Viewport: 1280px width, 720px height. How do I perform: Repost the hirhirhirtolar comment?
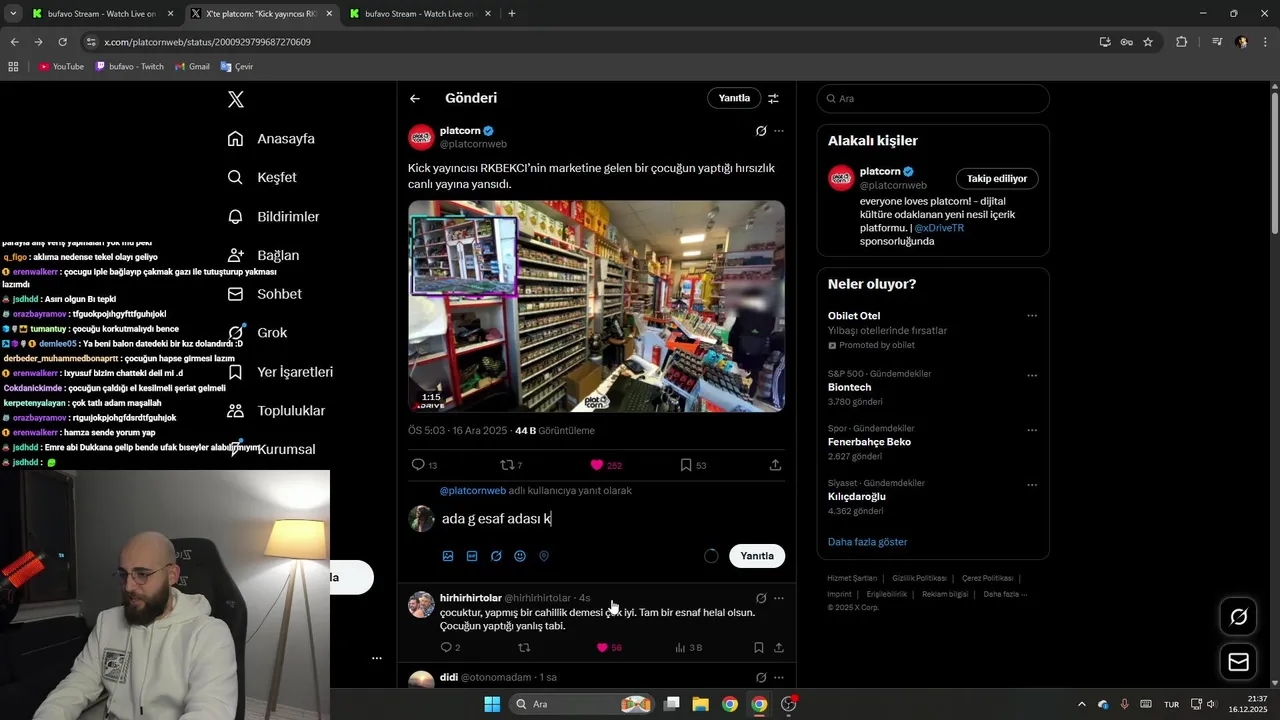coord(523,648)
